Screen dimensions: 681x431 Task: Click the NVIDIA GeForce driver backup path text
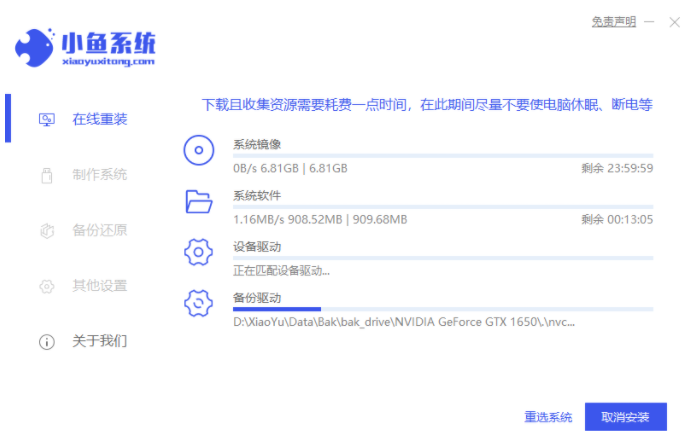404,323
